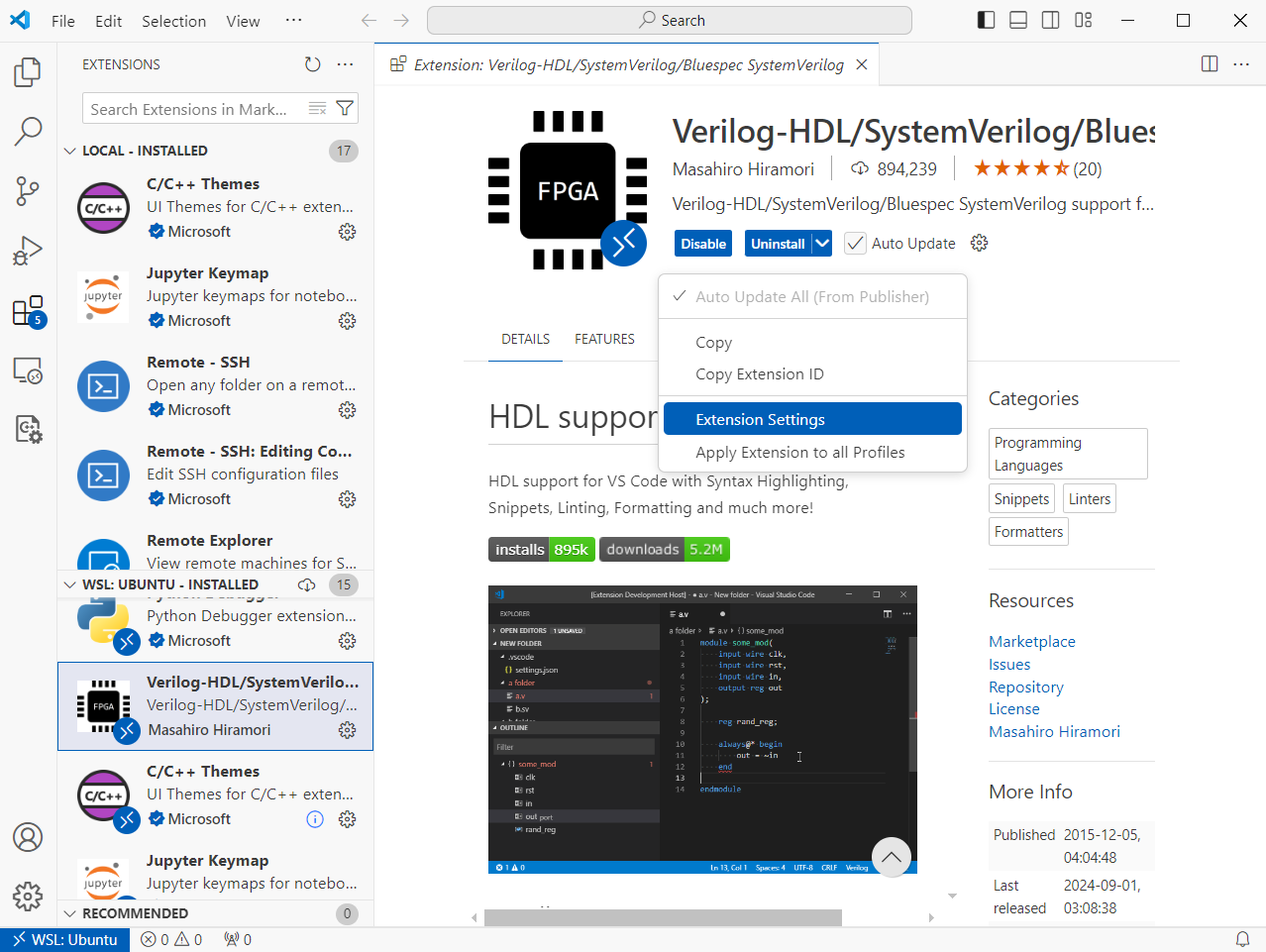Viewport: 1266px width, 952px height.
Task: Open notifications bell in status bar
Action: coord(1242,939)
